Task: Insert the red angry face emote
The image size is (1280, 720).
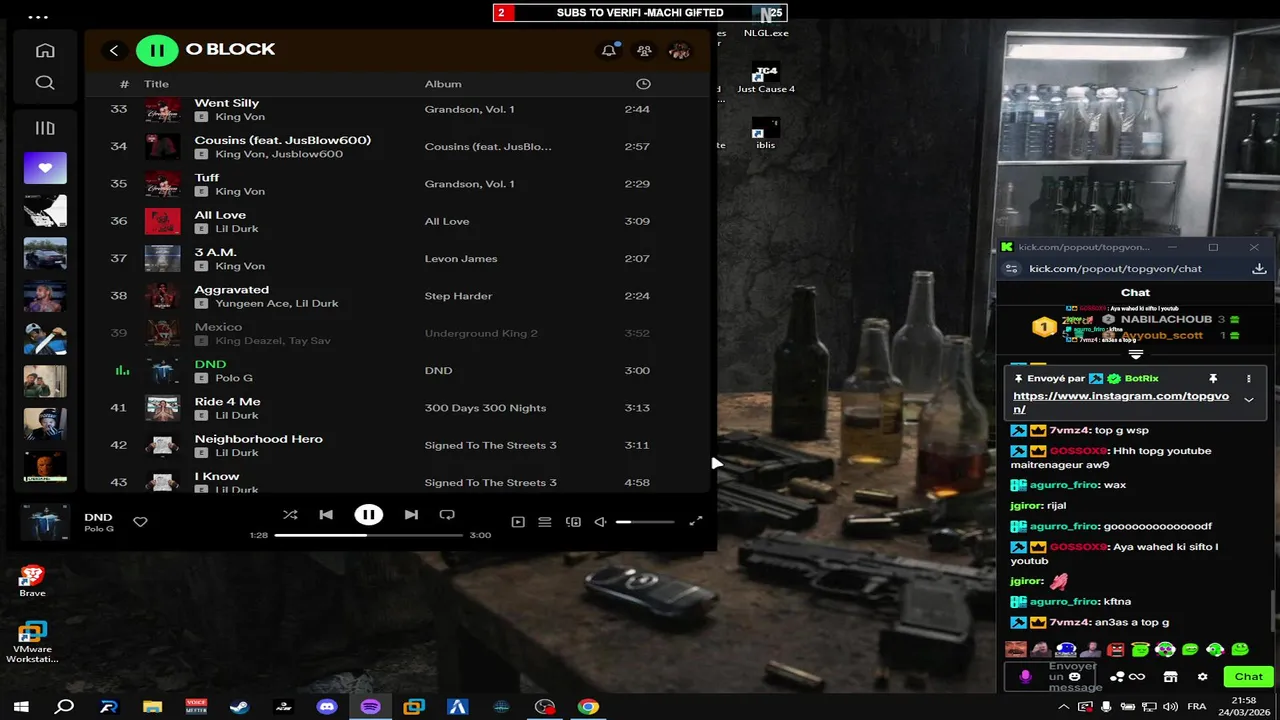Action: tap(1116, 650)
